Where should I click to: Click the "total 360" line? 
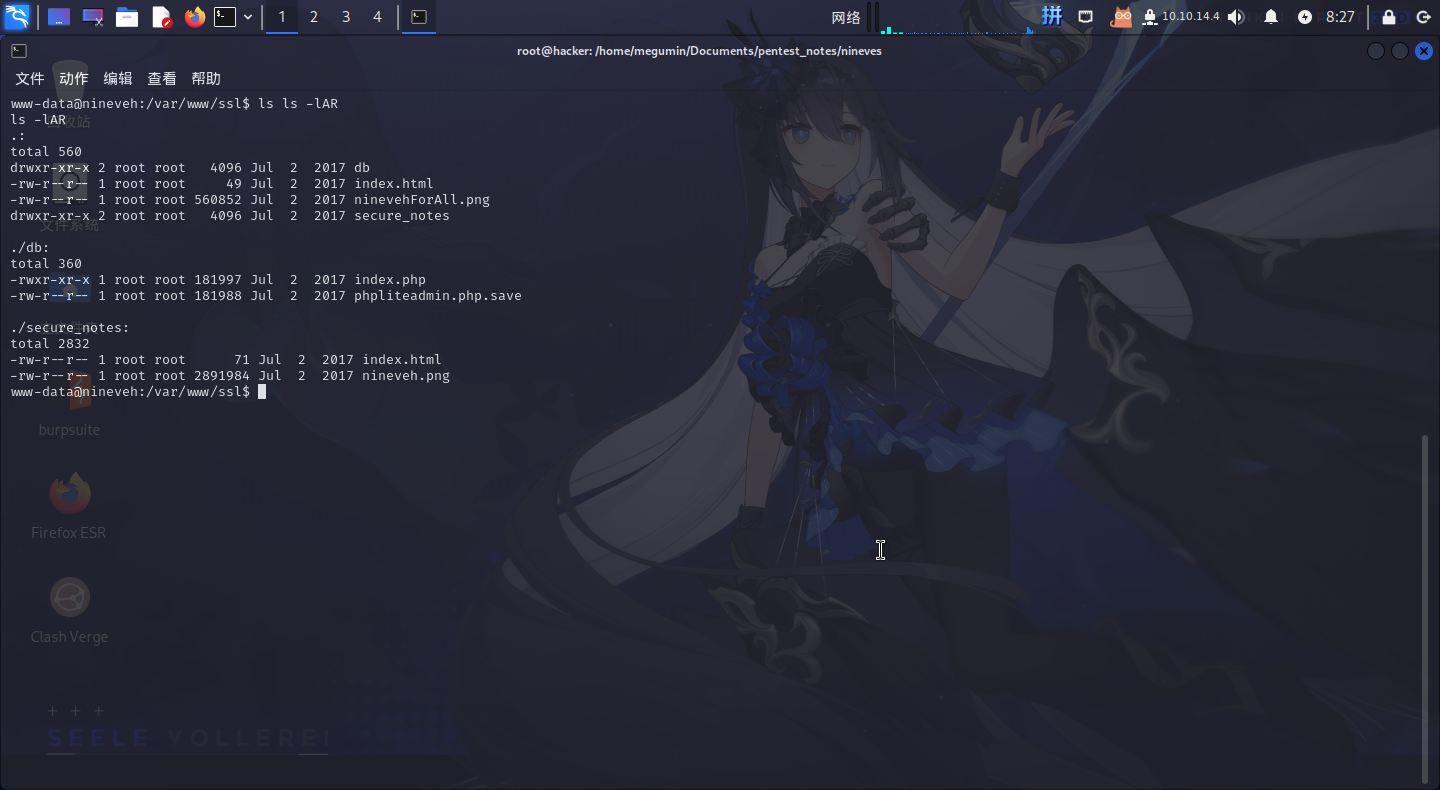(46, 264)
